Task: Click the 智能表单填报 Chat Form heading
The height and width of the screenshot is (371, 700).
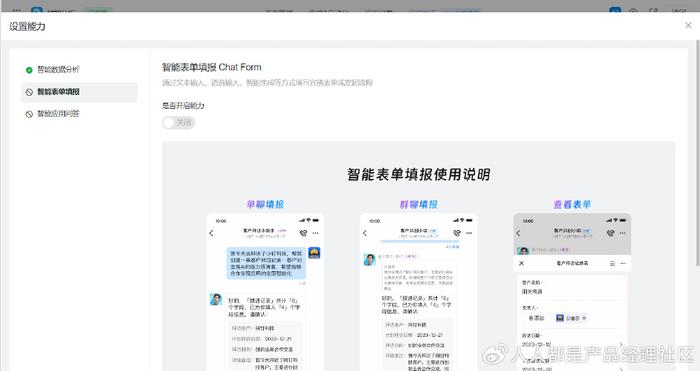Action: 212,67
